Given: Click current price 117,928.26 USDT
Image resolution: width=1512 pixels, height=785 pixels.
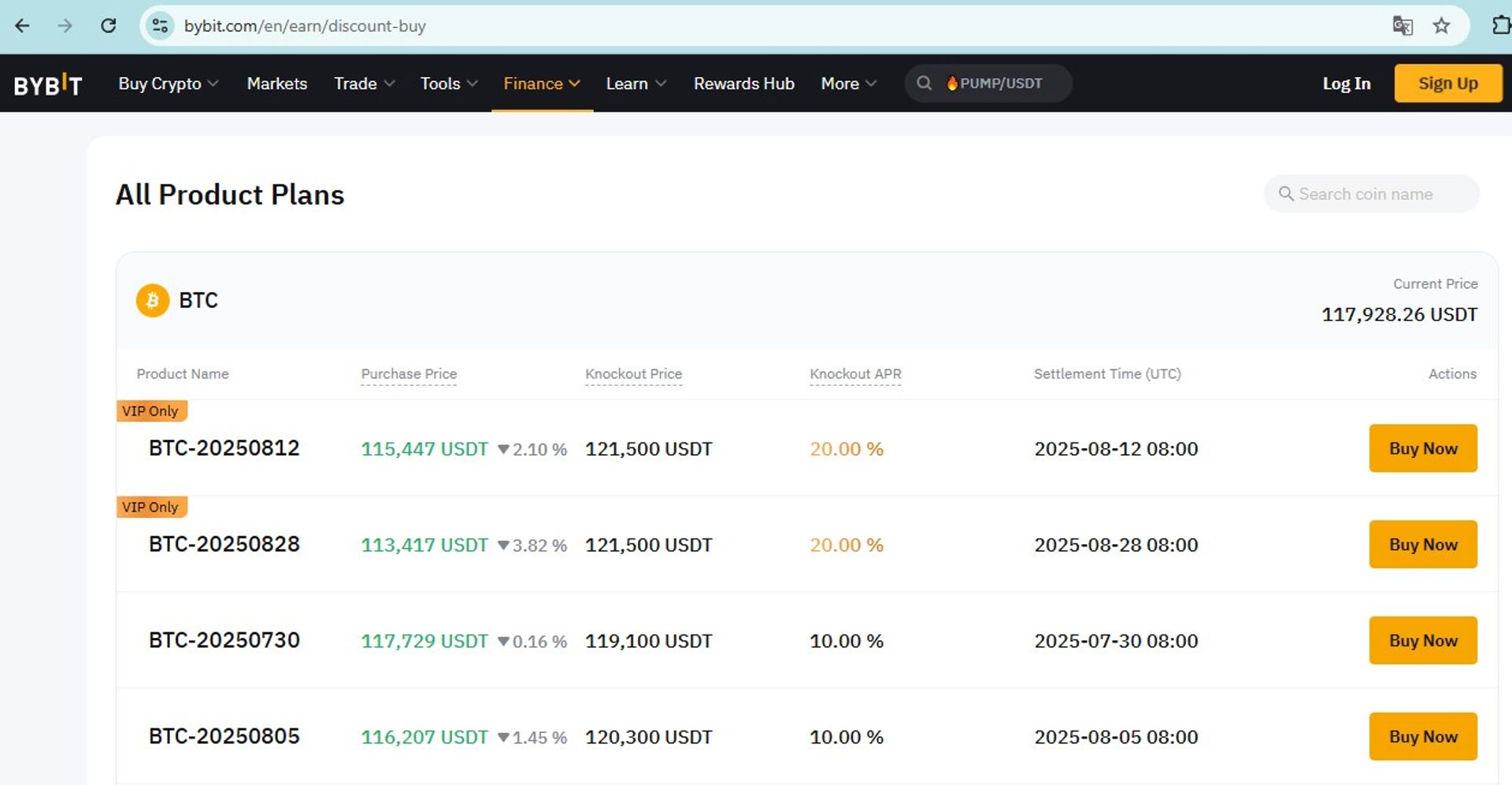Looking at the screenshot, I should 1399,315.
